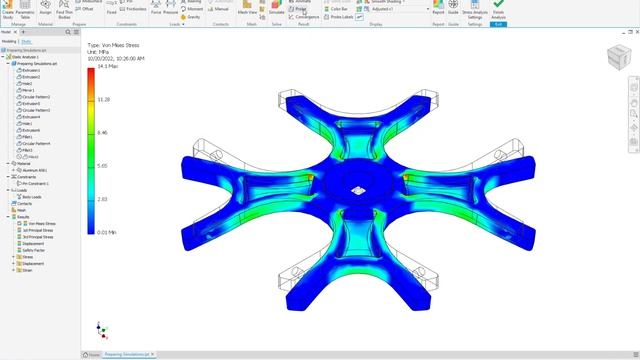Screen dimensions: 640x360
Task: Toggle Probe Labels visibility
Action: 338,17
